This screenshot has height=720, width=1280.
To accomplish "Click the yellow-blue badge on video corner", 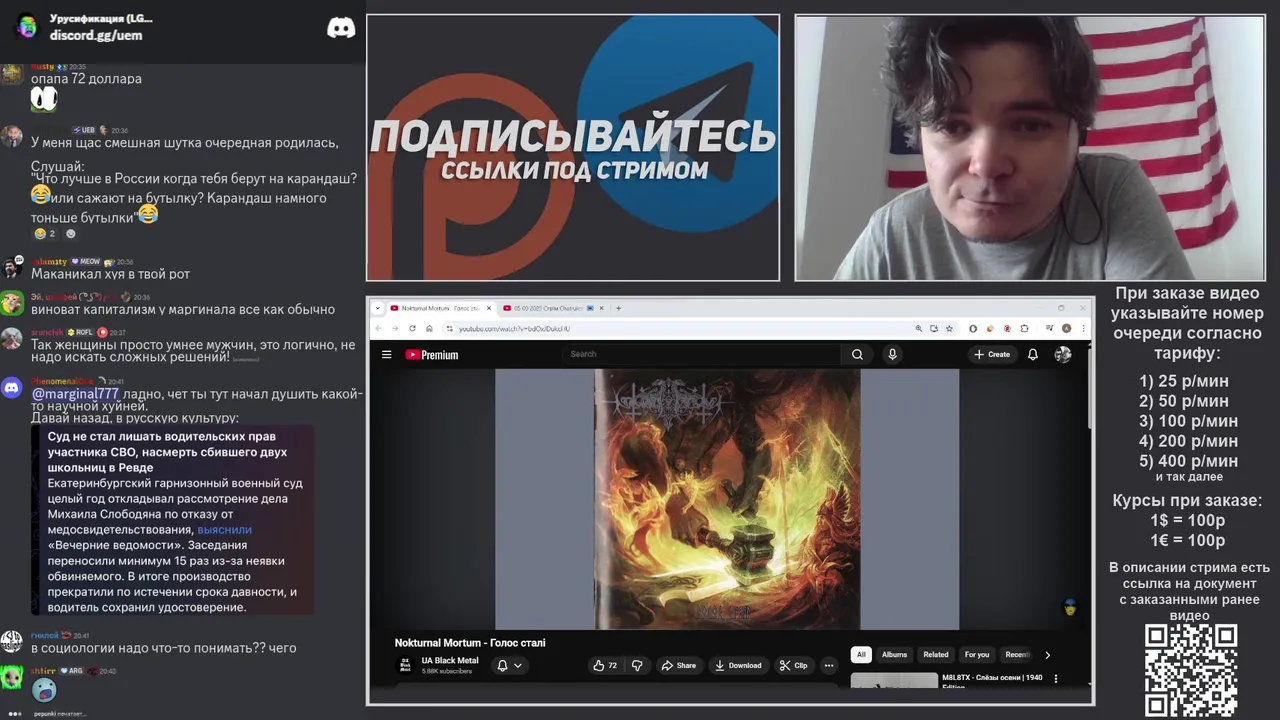I will click(x=1069, y=607).
